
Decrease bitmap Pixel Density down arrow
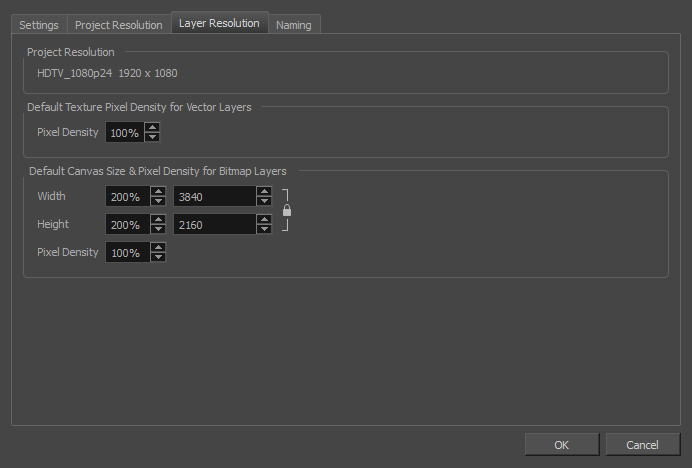[x=158, y=257]
